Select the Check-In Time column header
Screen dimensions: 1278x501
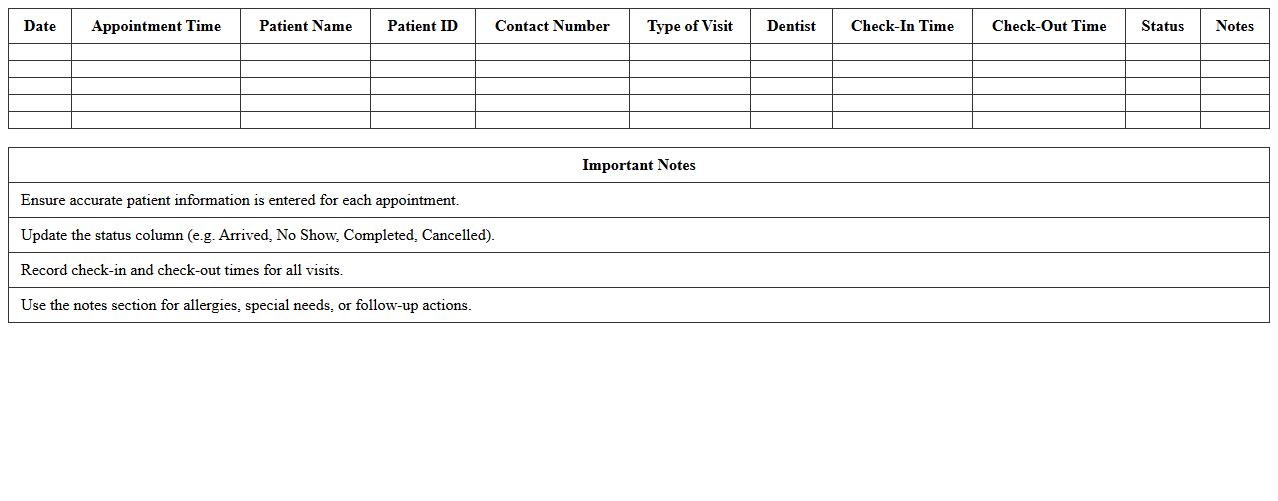(x=902, y=26)
